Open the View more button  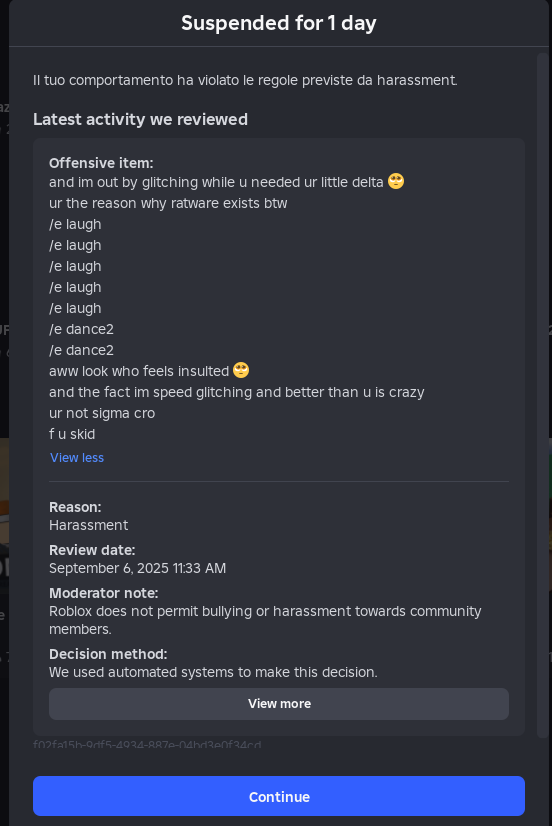click(279, 704)
